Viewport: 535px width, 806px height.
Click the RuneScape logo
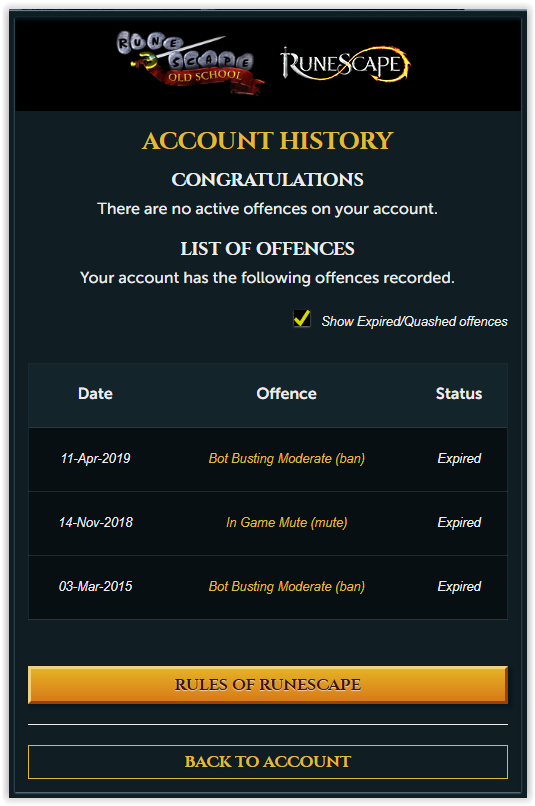tap(344, 64)
